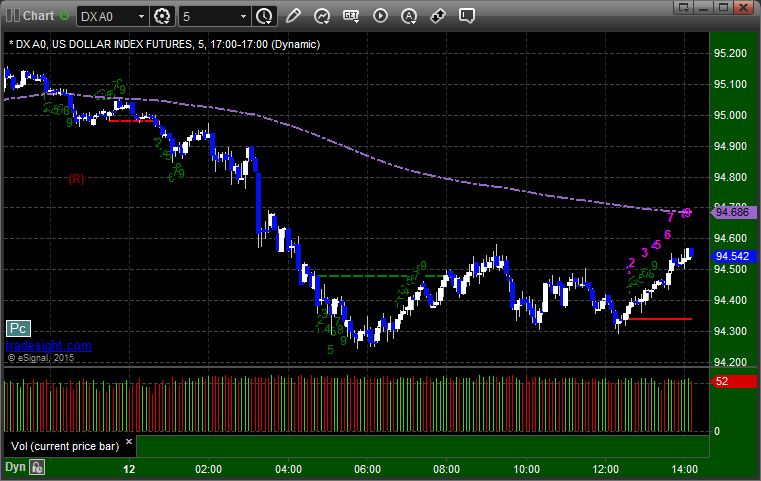Close the Vol study panel tab
This screenshot has height=481, width=761.
(129, 442)
